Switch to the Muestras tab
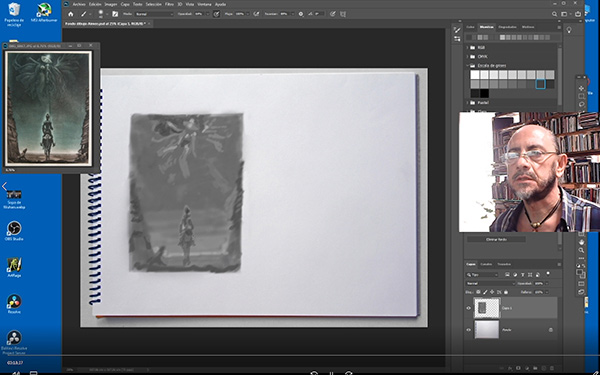Viewport: 600px width, 375px height. coord(487,27)
